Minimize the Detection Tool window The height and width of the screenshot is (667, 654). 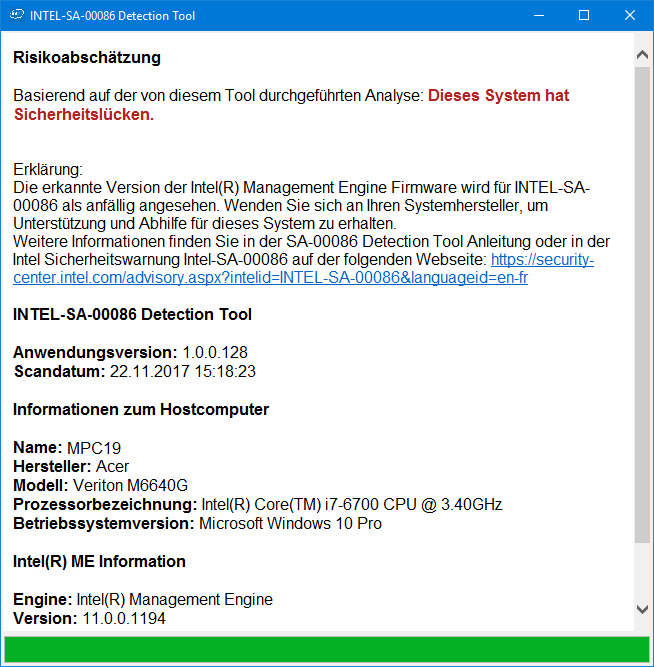tap(539, 15)
